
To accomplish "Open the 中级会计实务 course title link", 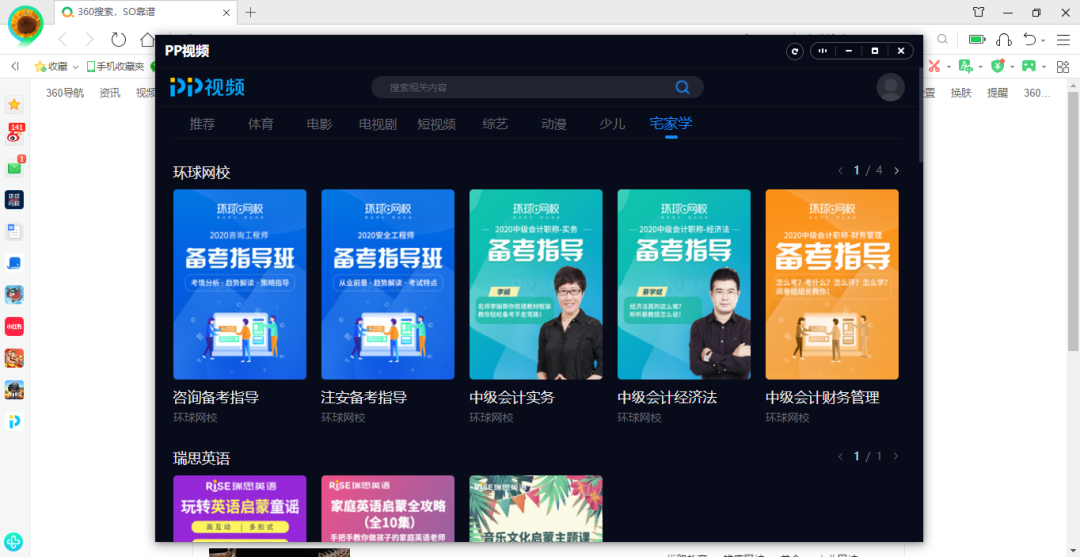I will tap(511, 397).
